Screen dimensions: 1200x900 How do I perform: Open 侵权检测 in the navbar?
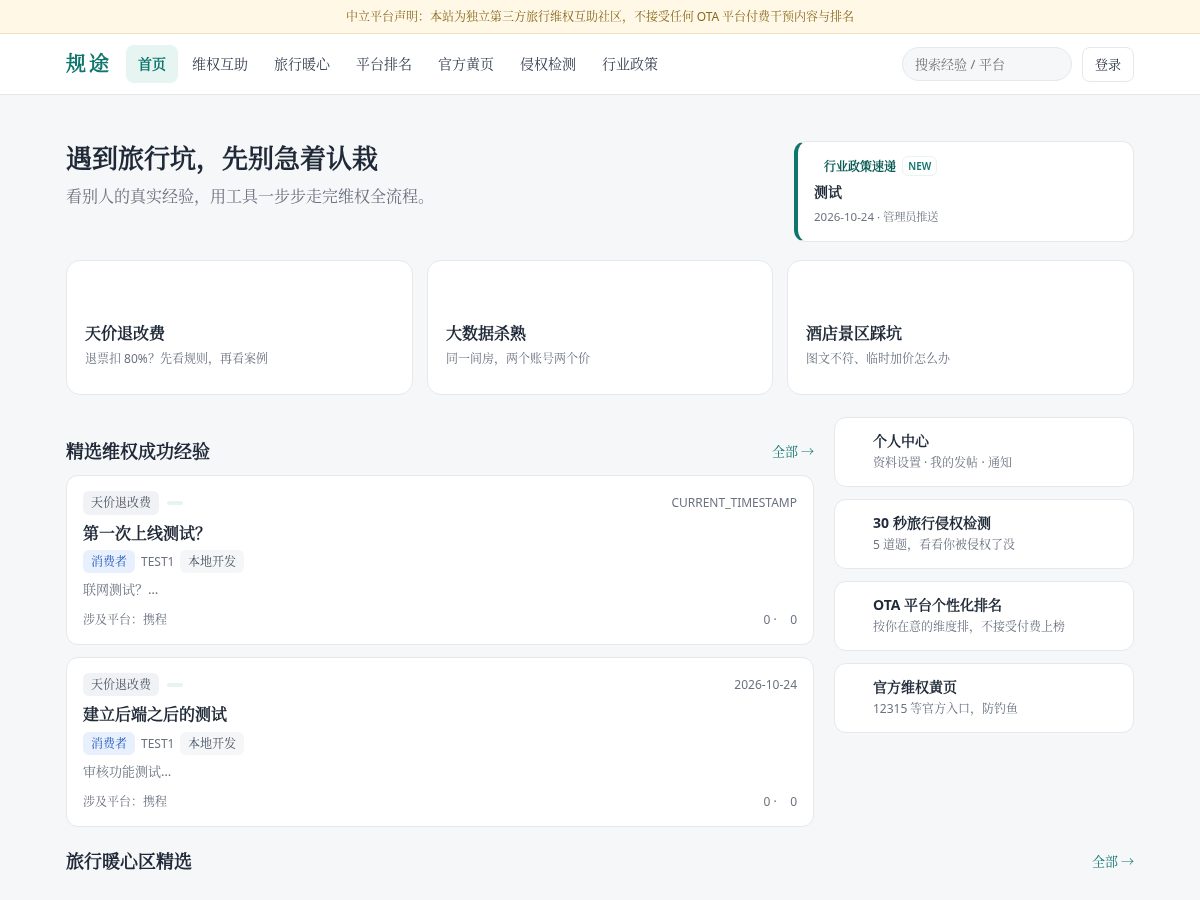pos(548,64)
